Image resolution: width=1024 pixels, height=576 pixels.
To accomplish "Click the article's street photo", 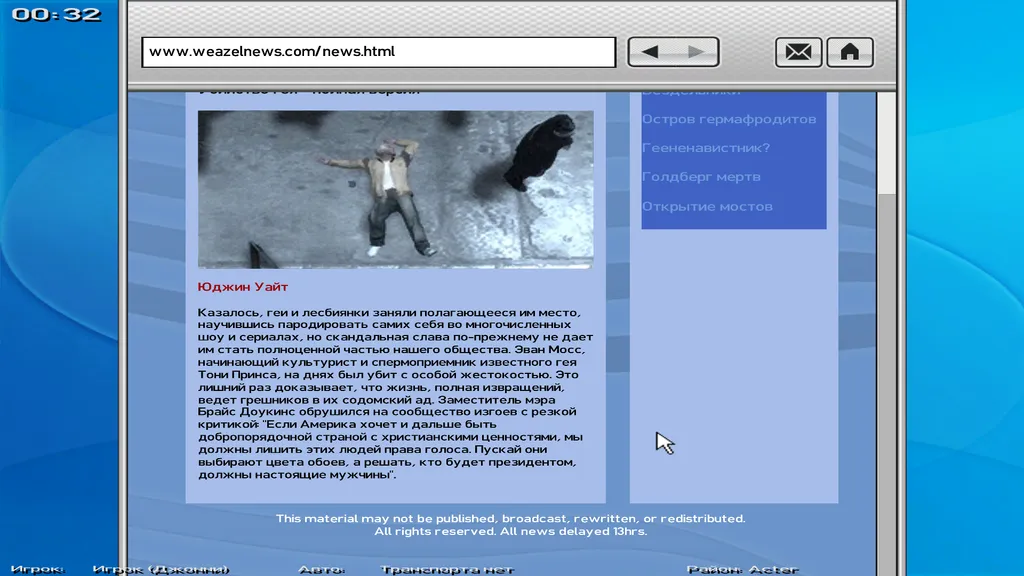I will [x=395, y=189].
